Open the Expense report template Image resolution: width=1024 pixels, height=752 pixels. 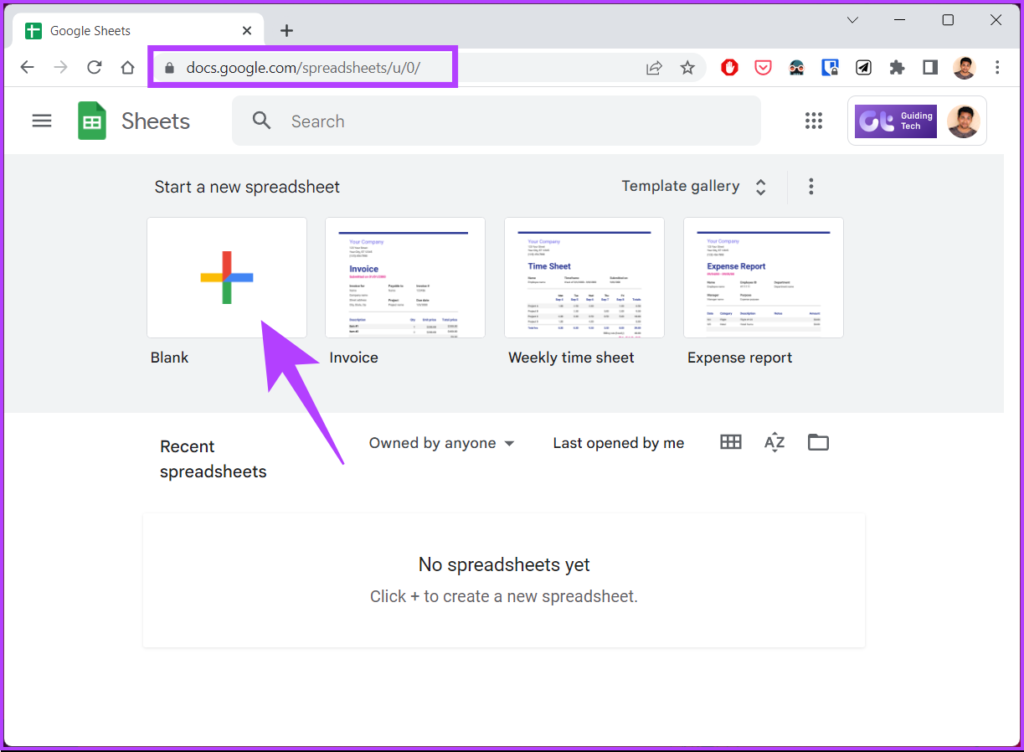pos(763,277)
